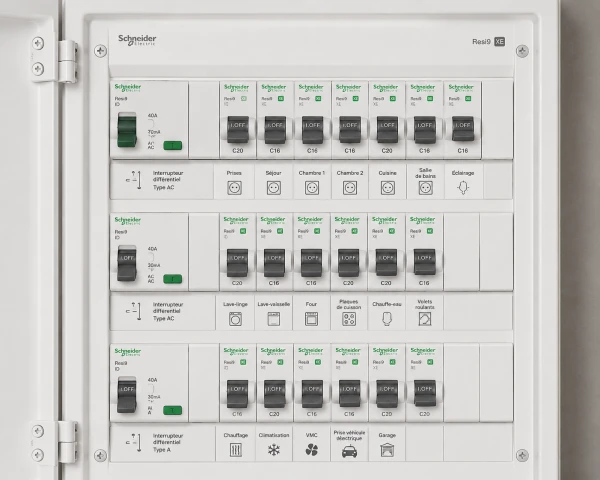Toggle the middle row 40A differential switch
The height and width of the screenshot is (480, 600).
127,263
